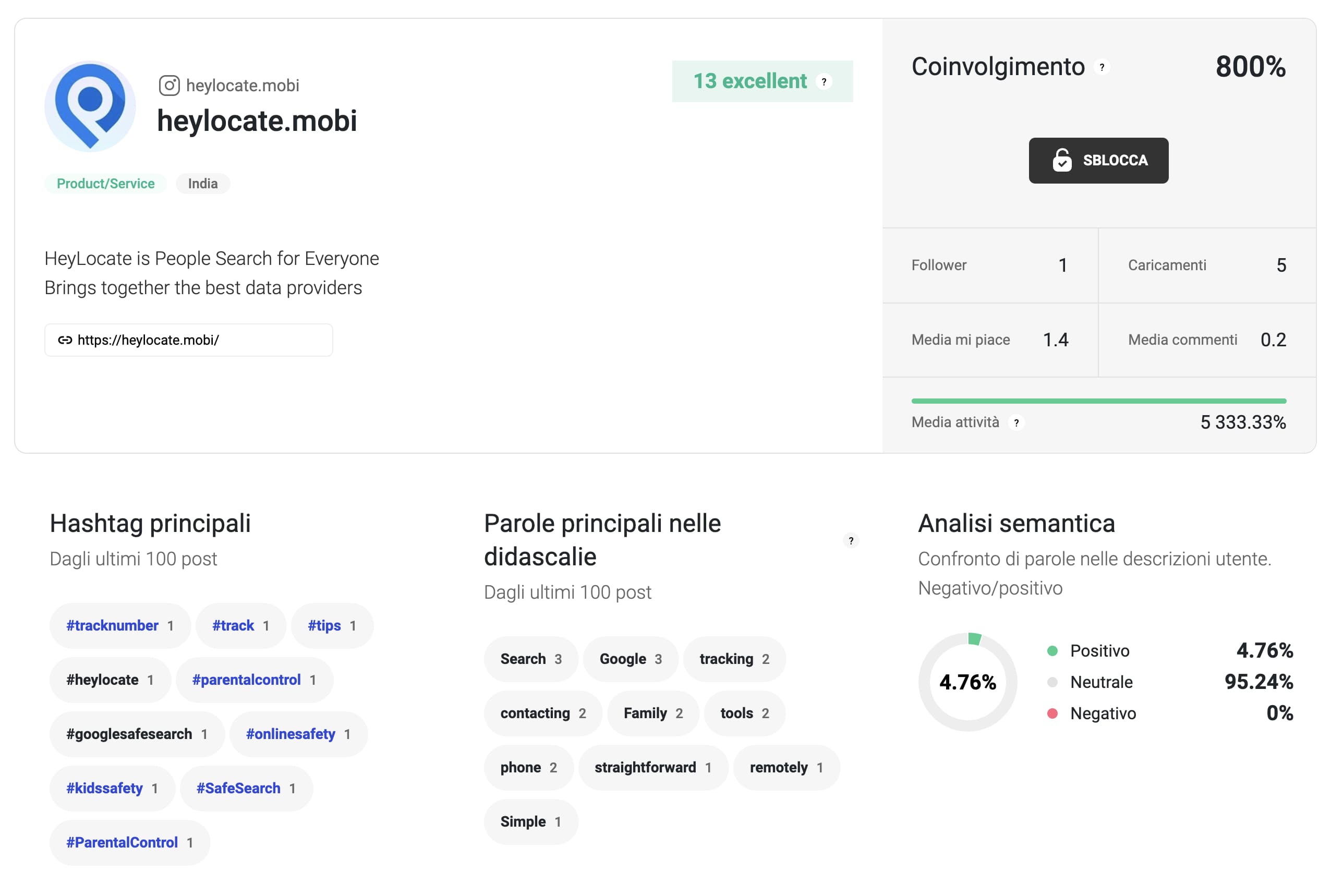Open the #tracknumber hashtag
The image size is (1331, 896).
click(120, 626)
